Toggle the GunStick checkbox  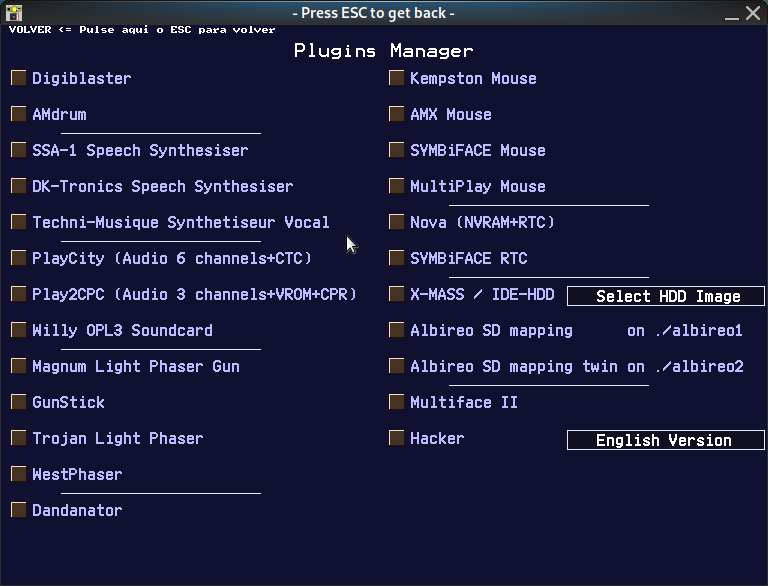[x=19, y=402]
